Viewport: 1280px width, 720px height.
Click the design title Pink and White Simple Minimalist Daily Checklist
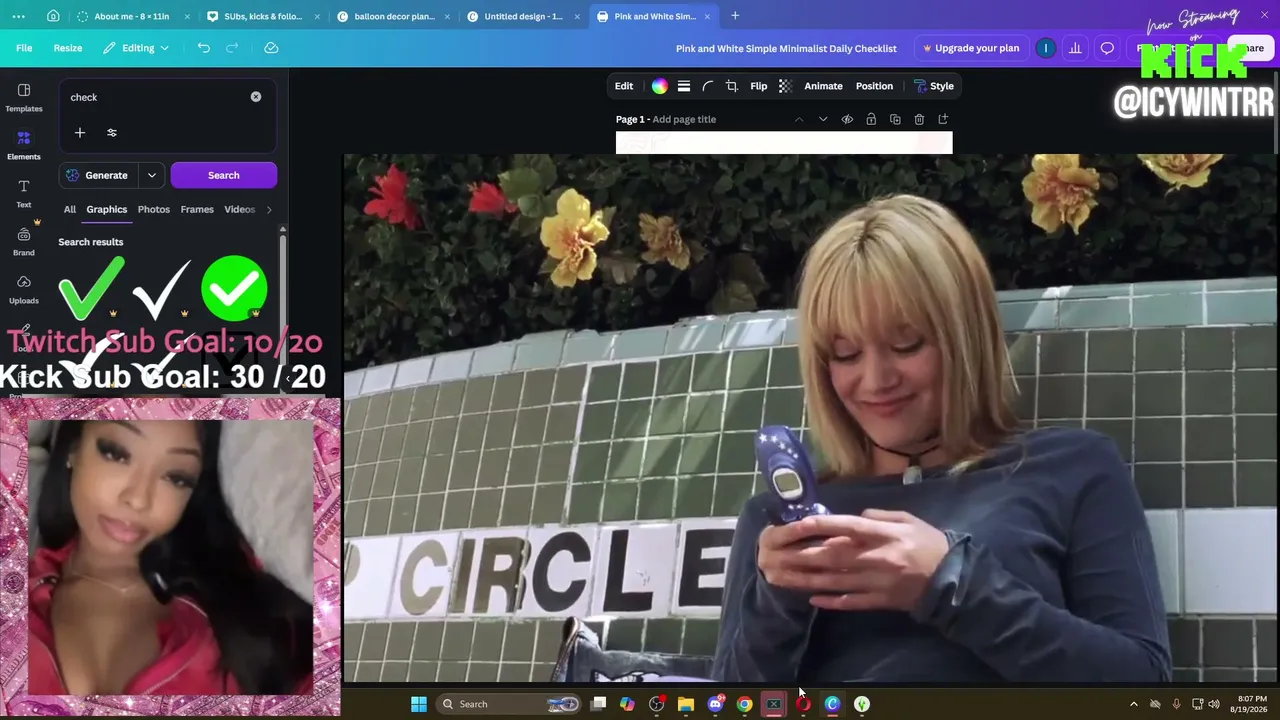click(x=786, y=48)
